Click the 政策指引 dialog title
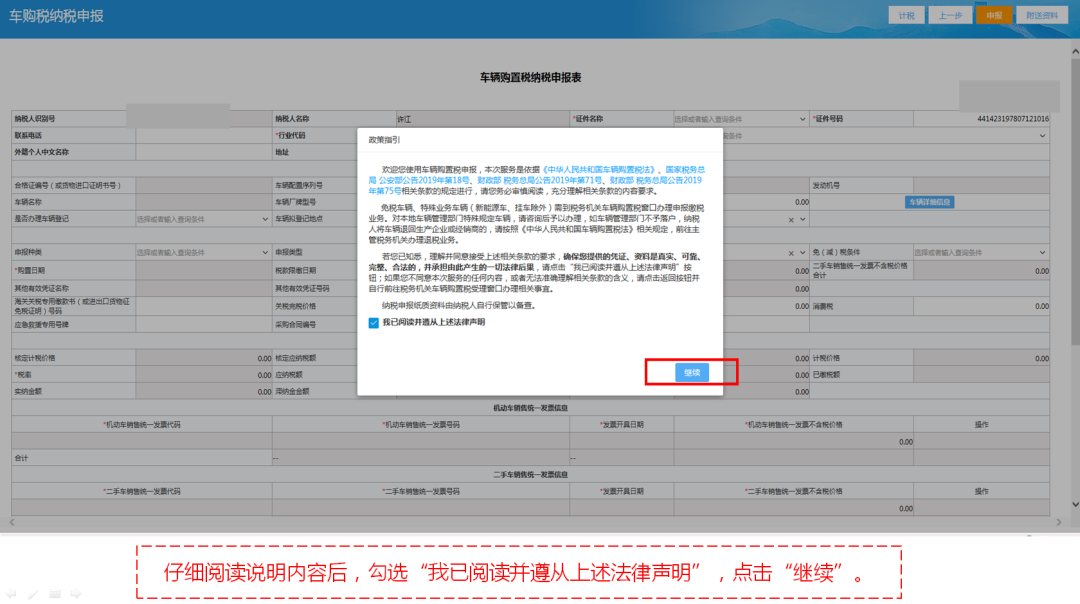The width and height of the screenshot is (1080, 604). coord(384,140)
